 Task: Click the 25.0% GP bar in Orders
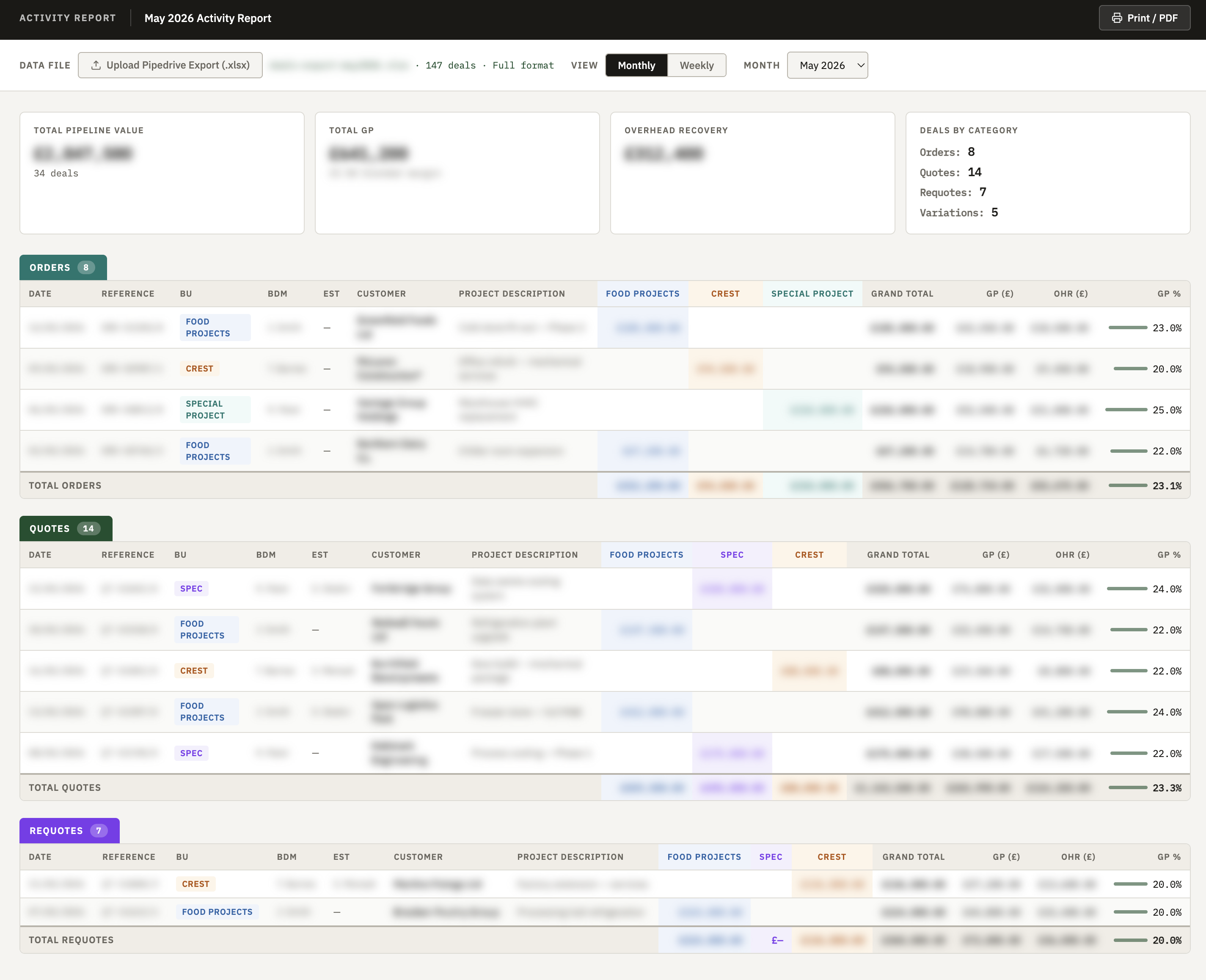coord(1126,410)
